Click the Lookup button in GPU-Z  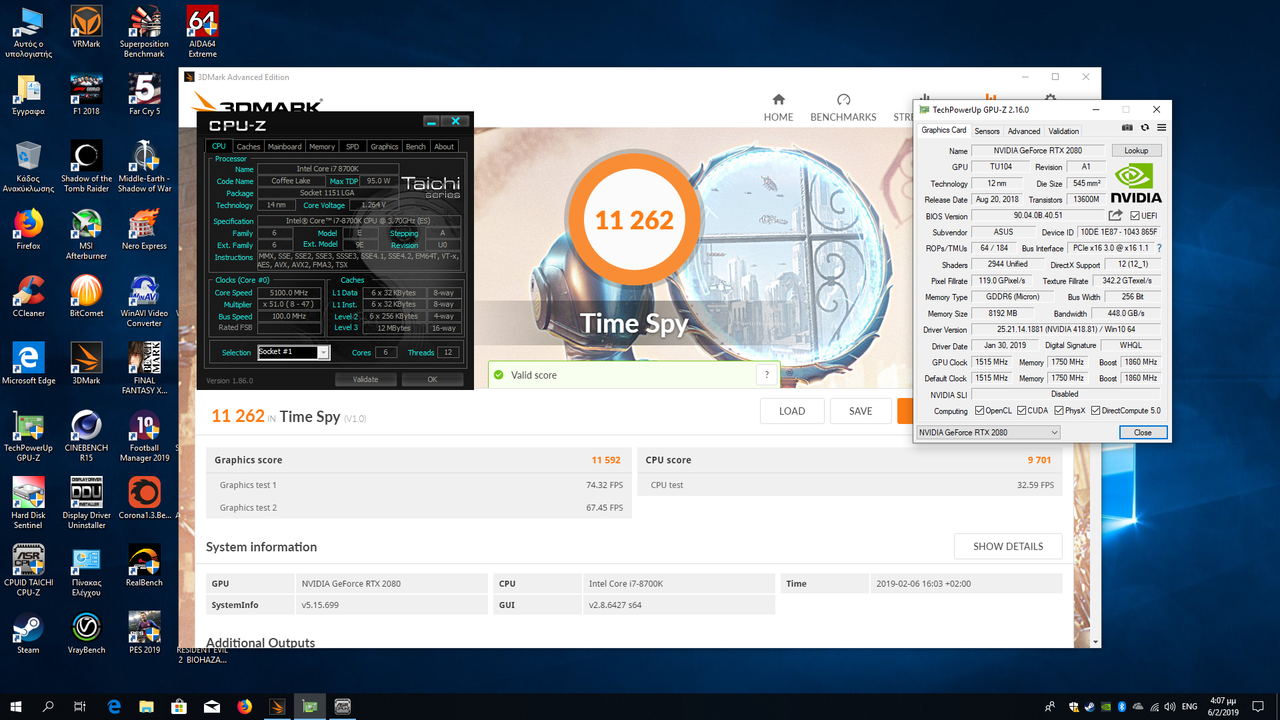1136,151
